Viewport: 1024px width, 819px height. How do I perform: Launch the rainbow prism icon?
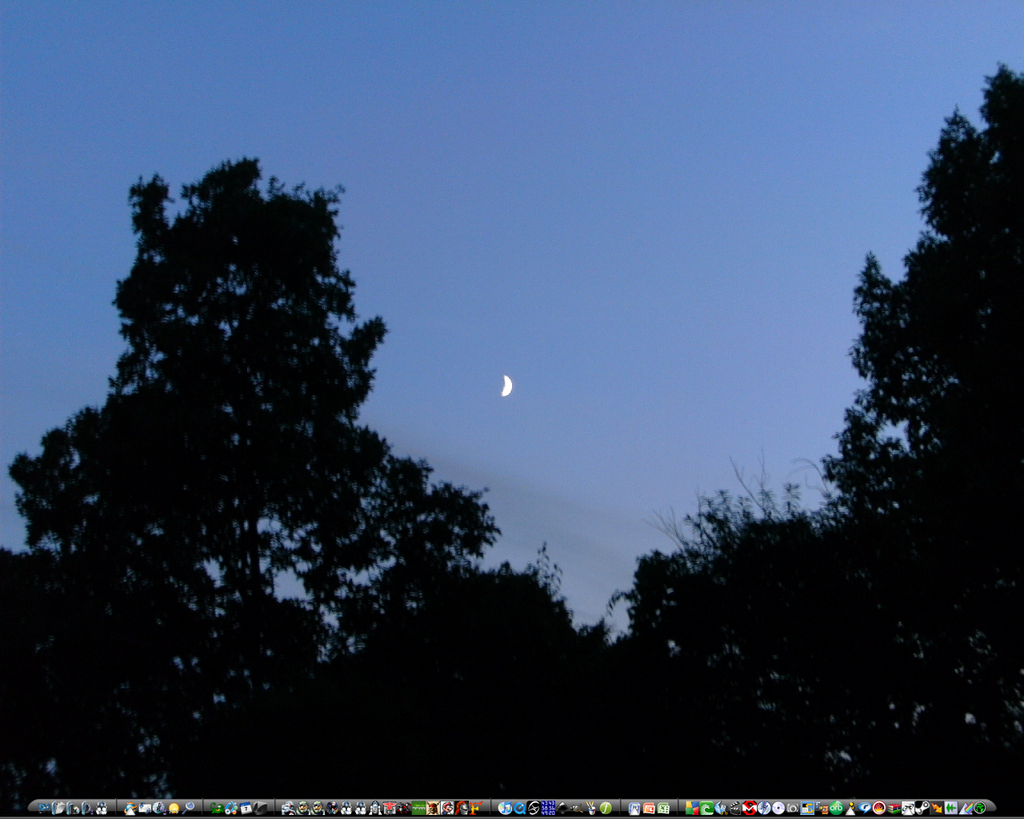tap(966, 809)
